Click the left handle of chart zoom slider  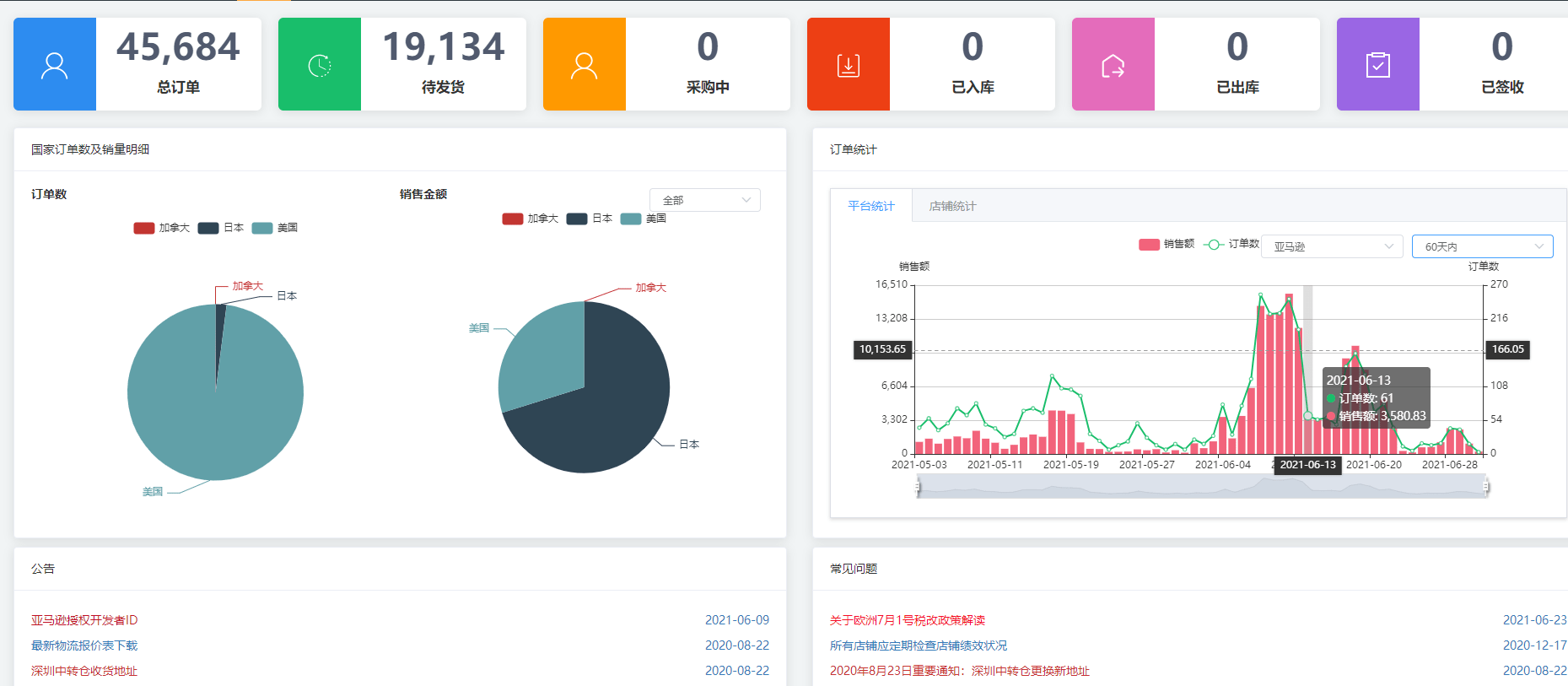[x=918, y=486]
